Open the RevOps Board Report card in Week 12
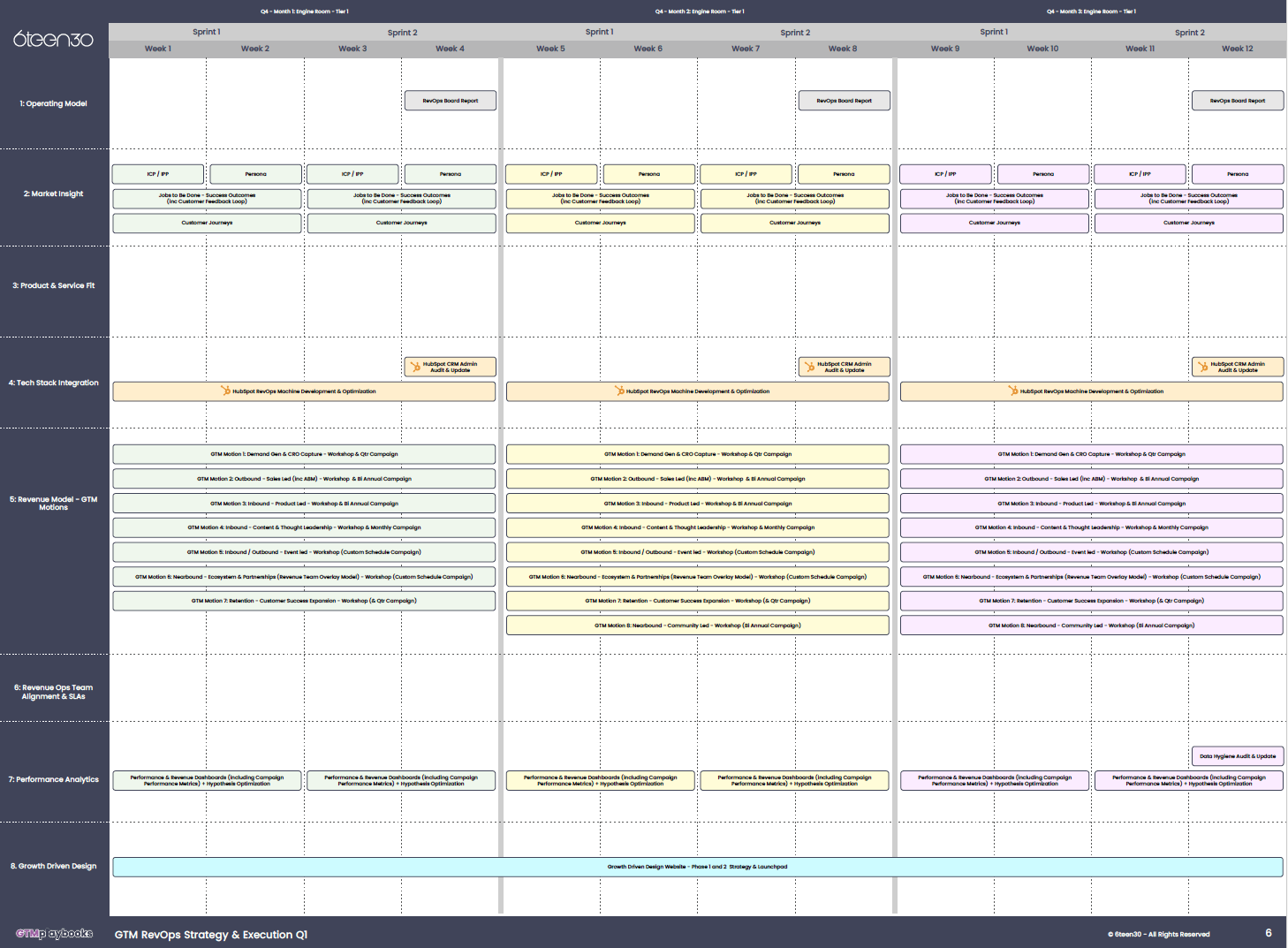 pyautogui.click(x=1238, y=101)
